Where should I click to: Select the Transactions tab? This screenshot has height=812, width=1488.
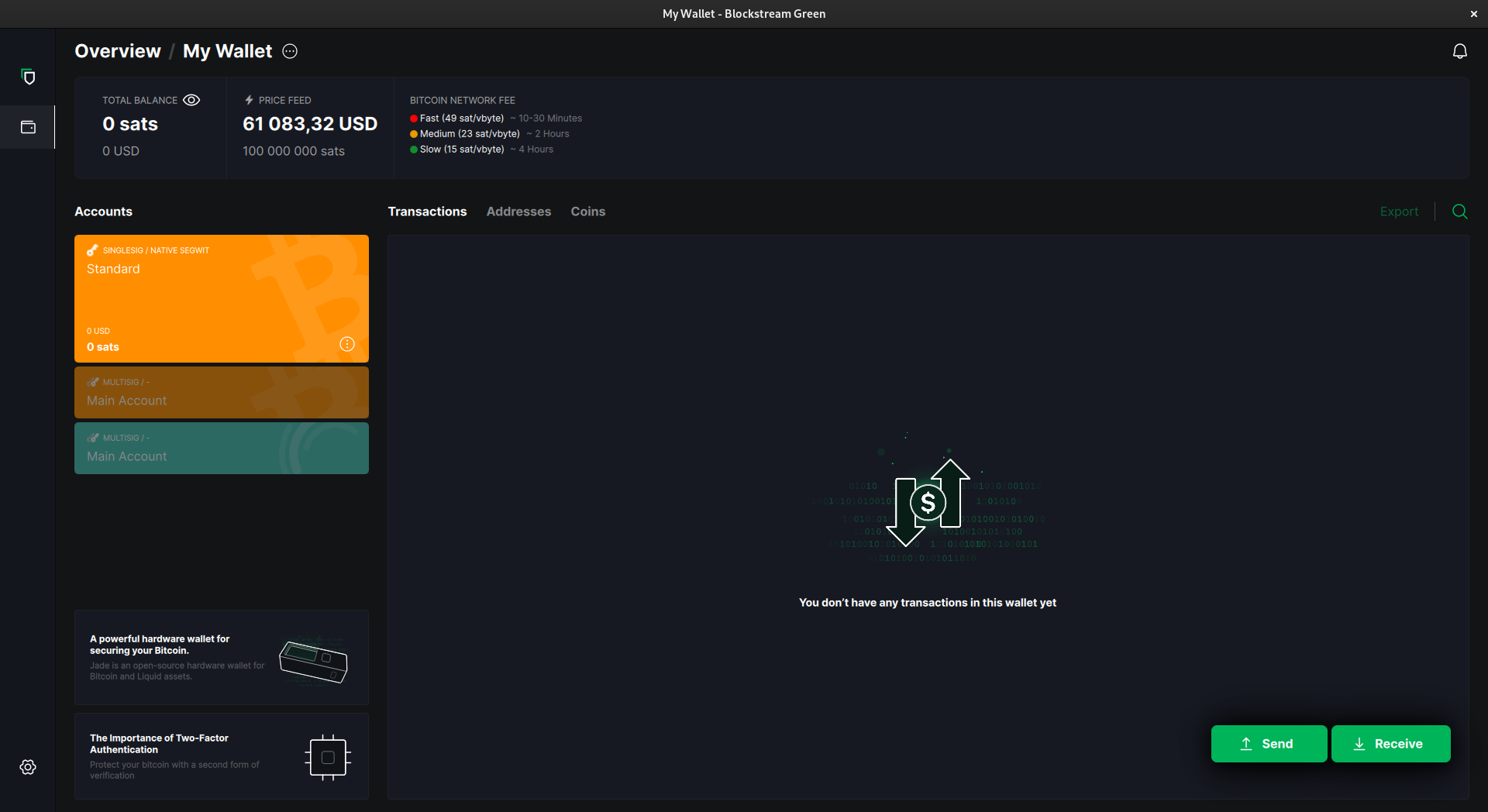[x=427, y=212]
